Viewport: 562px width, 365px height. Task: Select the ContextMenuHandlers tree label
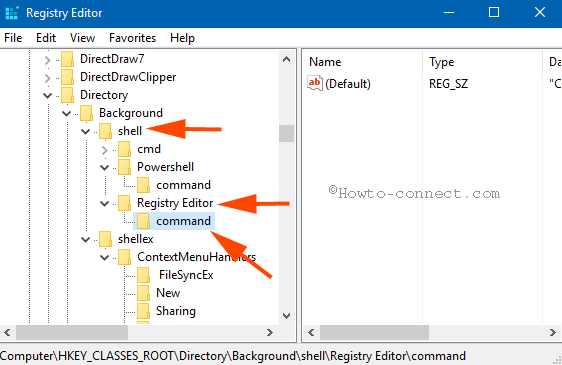196,257
